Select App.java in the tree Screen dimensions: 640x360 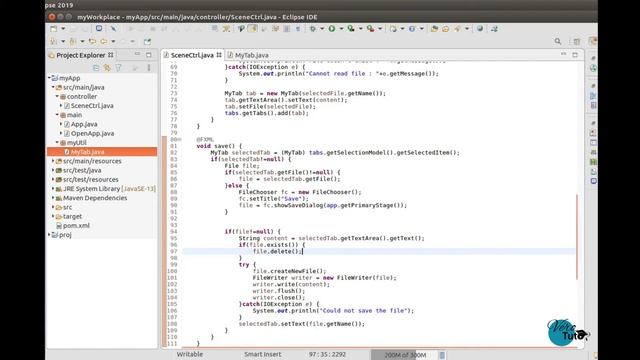[x=84, y=124]
